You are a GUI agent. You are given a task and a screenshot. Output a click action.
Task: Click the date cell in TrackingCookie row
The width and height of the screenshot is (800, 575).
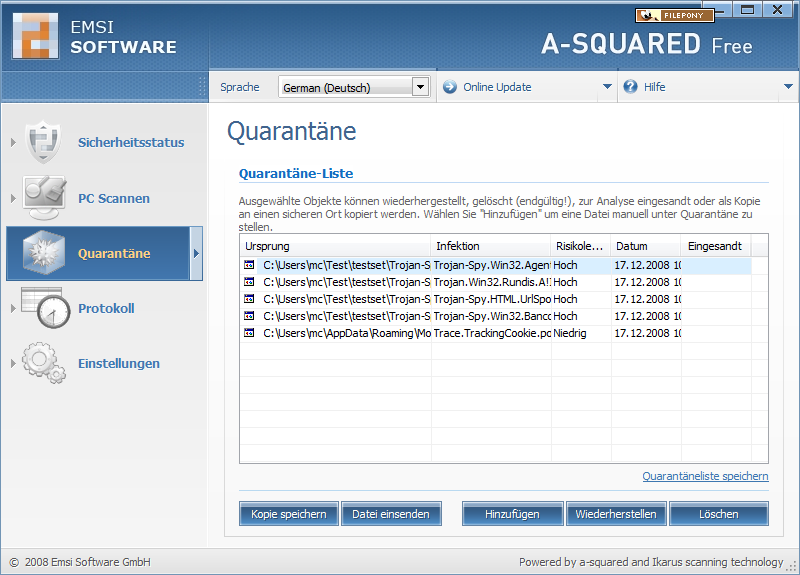point(647,333)
